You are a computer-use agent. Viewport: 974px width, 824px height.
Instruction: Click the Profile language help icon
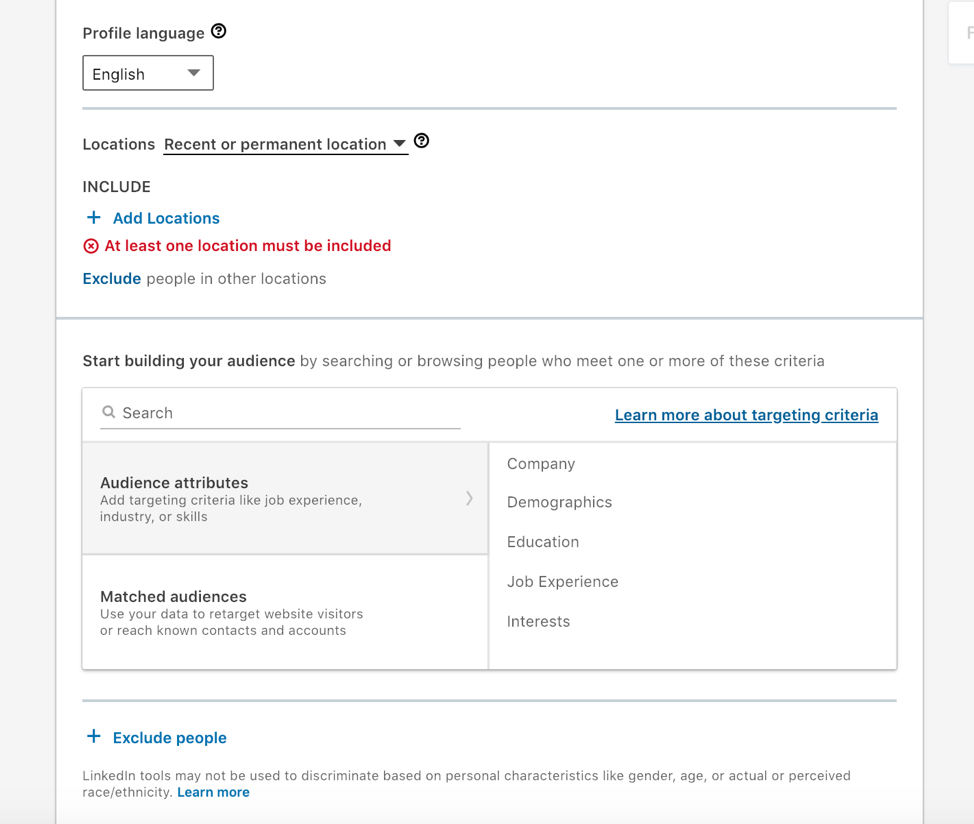(219, 31)
